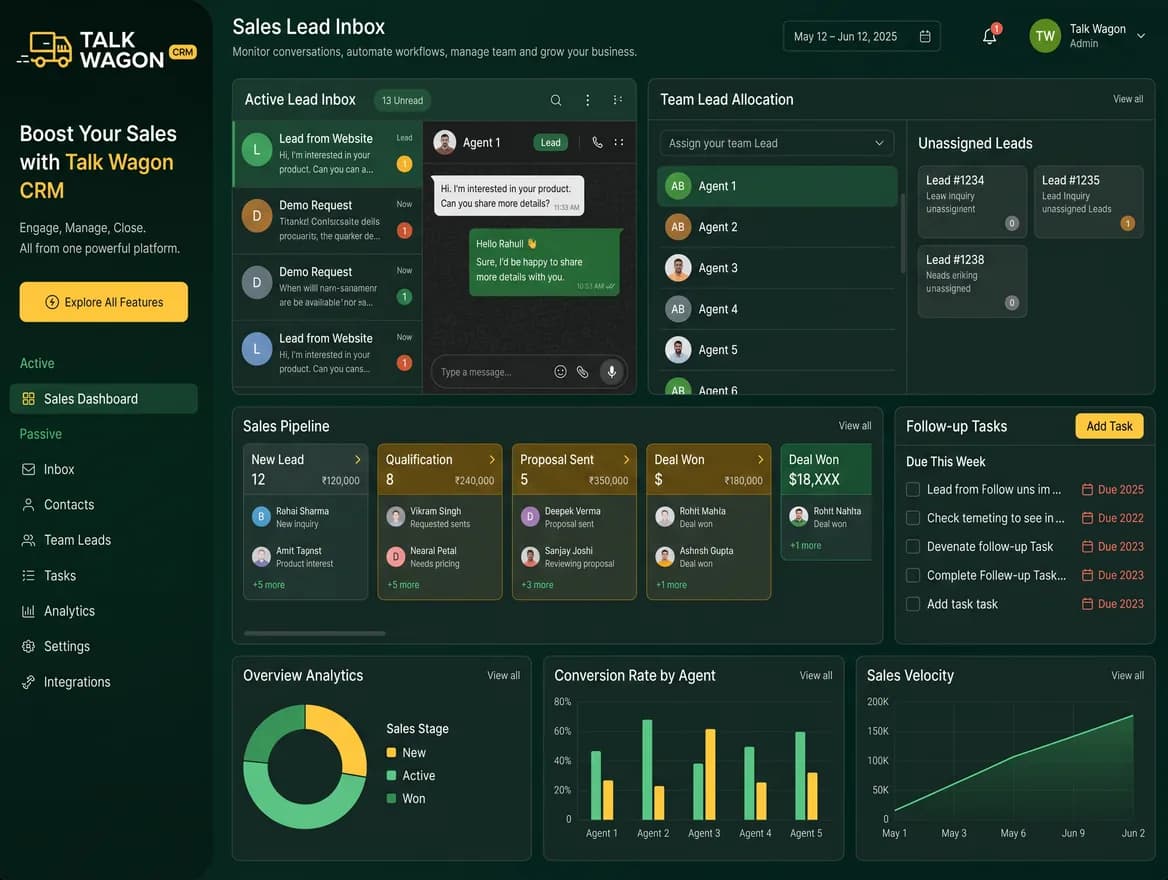The image size is (1168, 880).
Task: Click Explore All Features button
Action: pyautogui.click(x=104, y=302)
